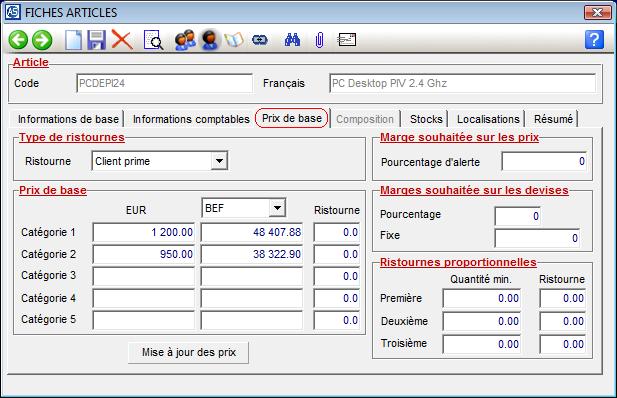The width and height of the screenshot is (617, 398).
Task: Switch to Informations de base tab
Action: coord(68,119)
